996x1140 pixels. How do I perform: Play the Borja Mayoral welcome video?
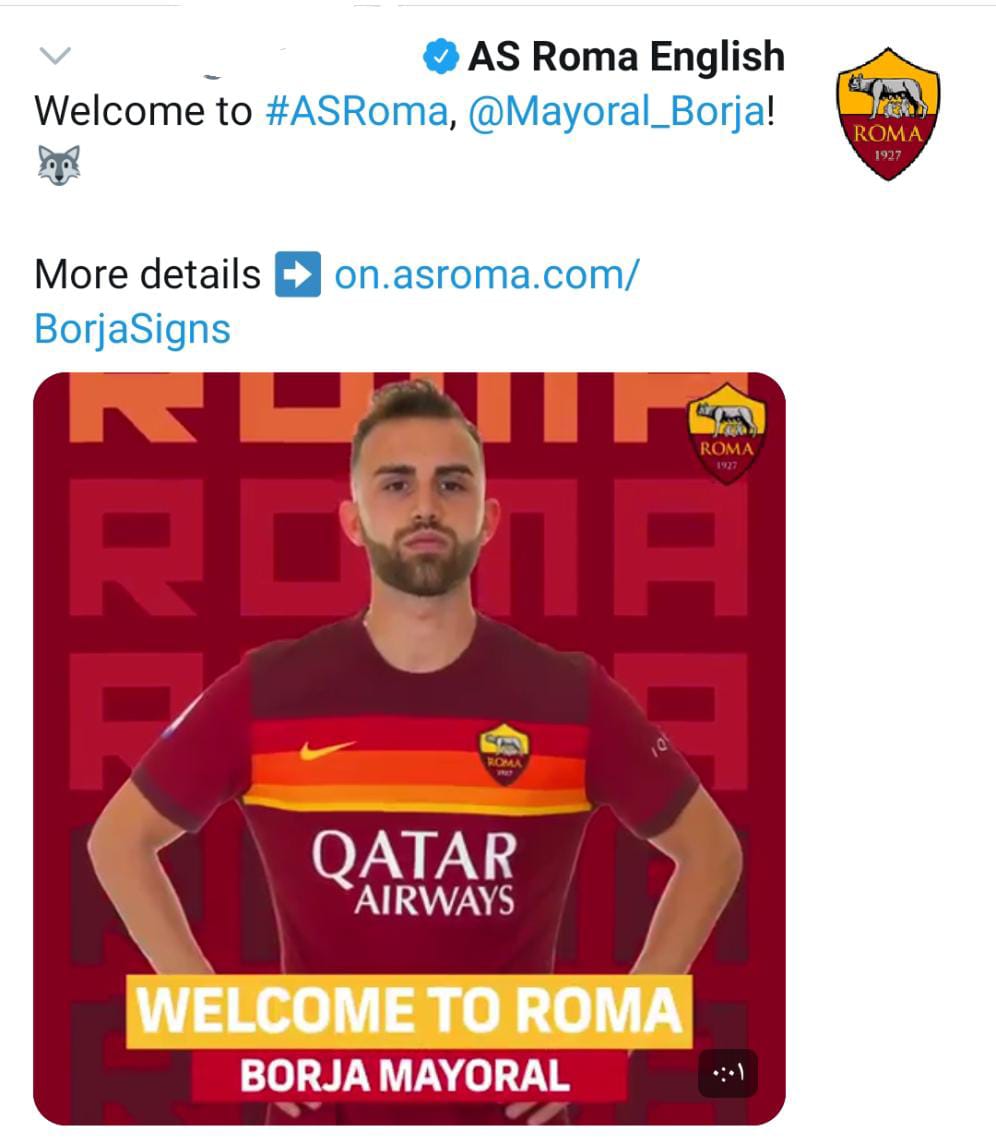click(409, 749)
